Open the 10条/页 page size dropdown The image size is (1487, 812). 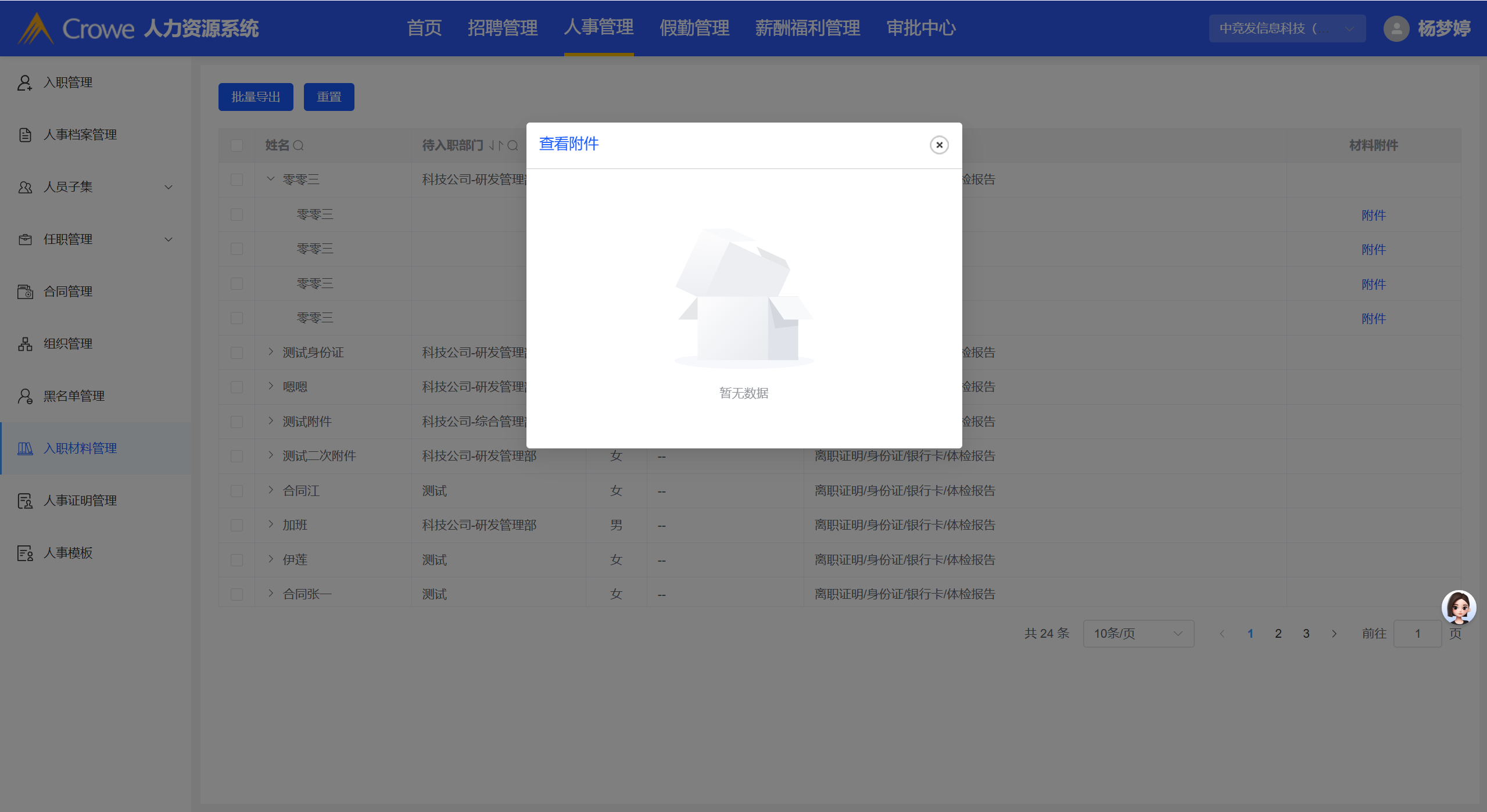1138,634
